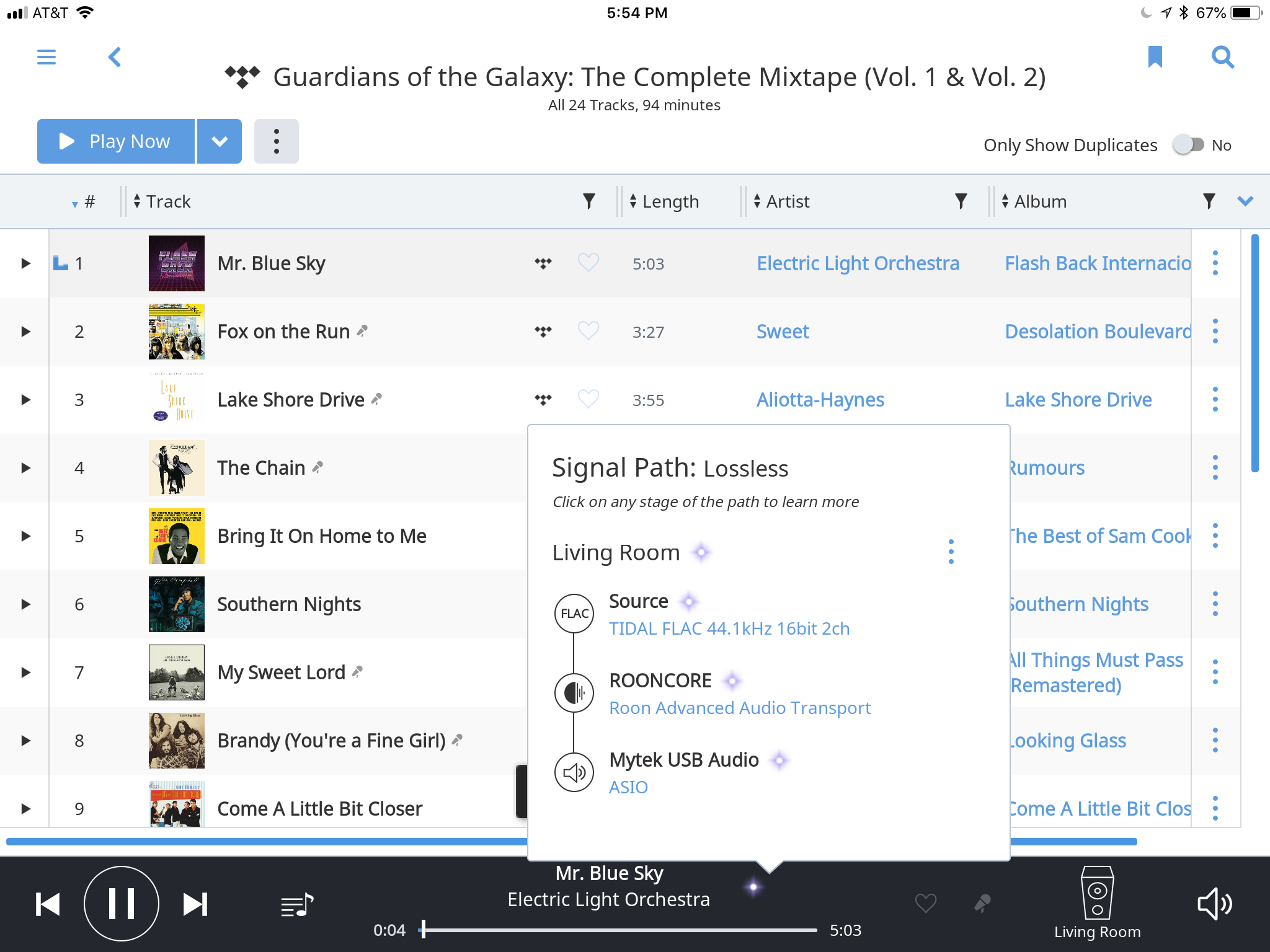The height and width of the screenshot is (952, 1270).
Task: Play The Chain row arrow
Action: [x=25, y=468]
